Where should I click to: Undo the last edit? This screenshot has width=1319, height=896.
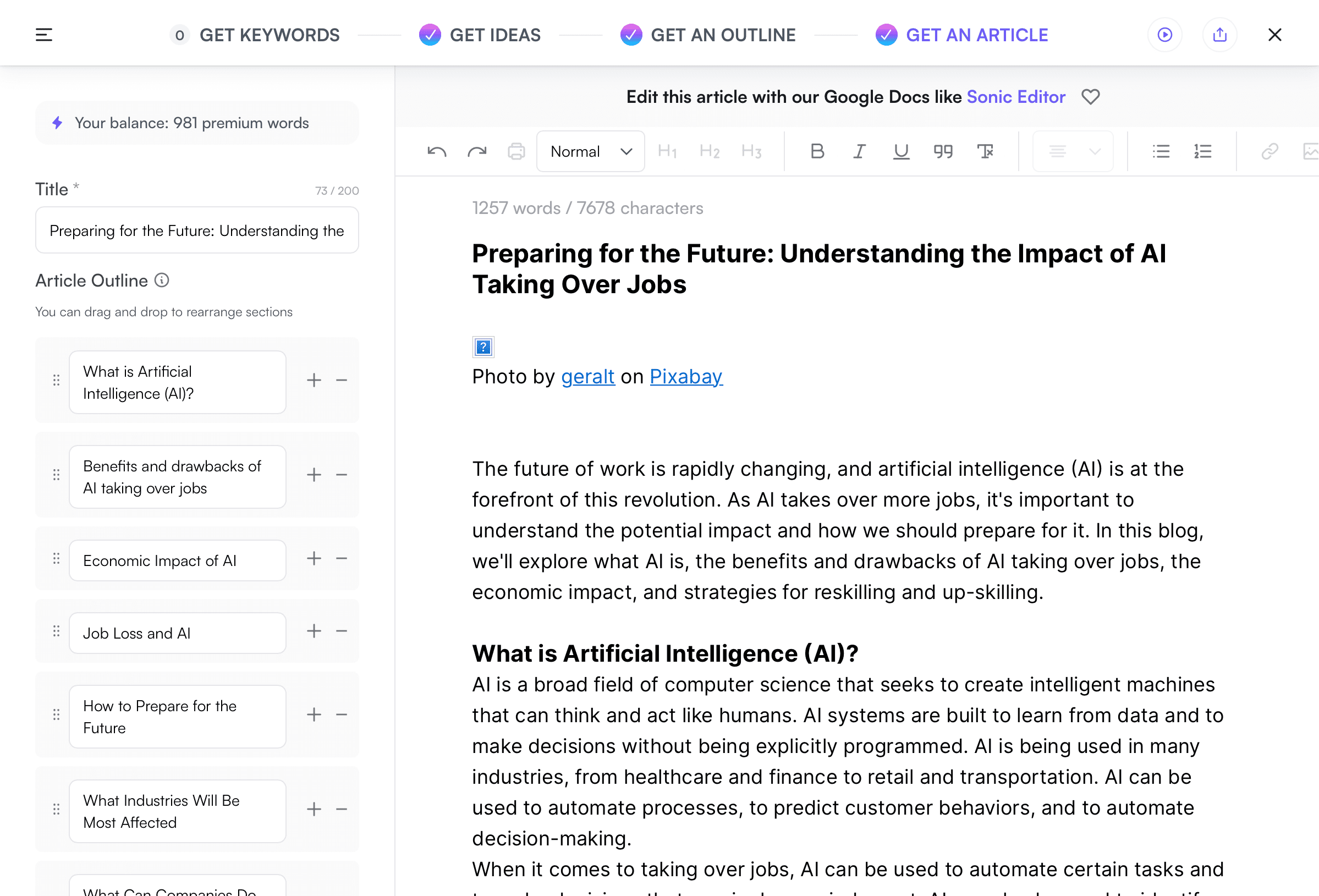point(436,151)
